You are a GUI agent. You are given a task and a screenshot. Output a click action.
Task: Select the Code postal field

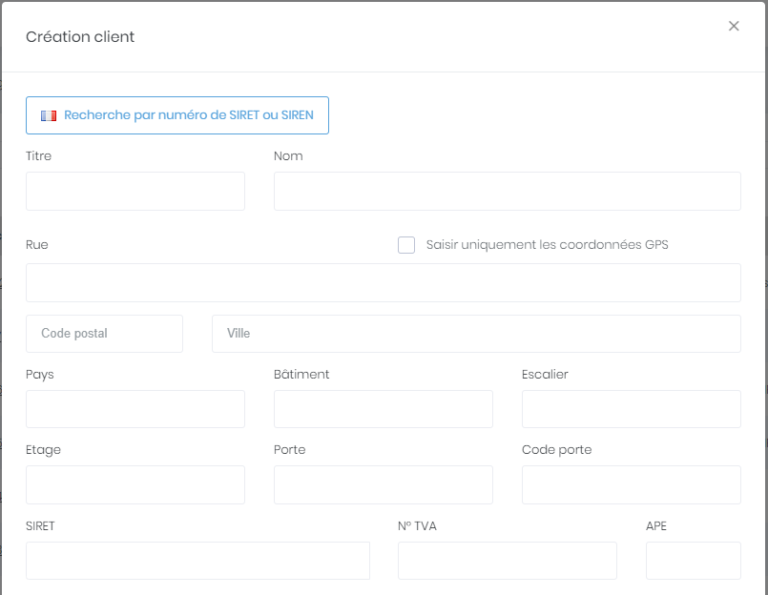coord(104,334)
